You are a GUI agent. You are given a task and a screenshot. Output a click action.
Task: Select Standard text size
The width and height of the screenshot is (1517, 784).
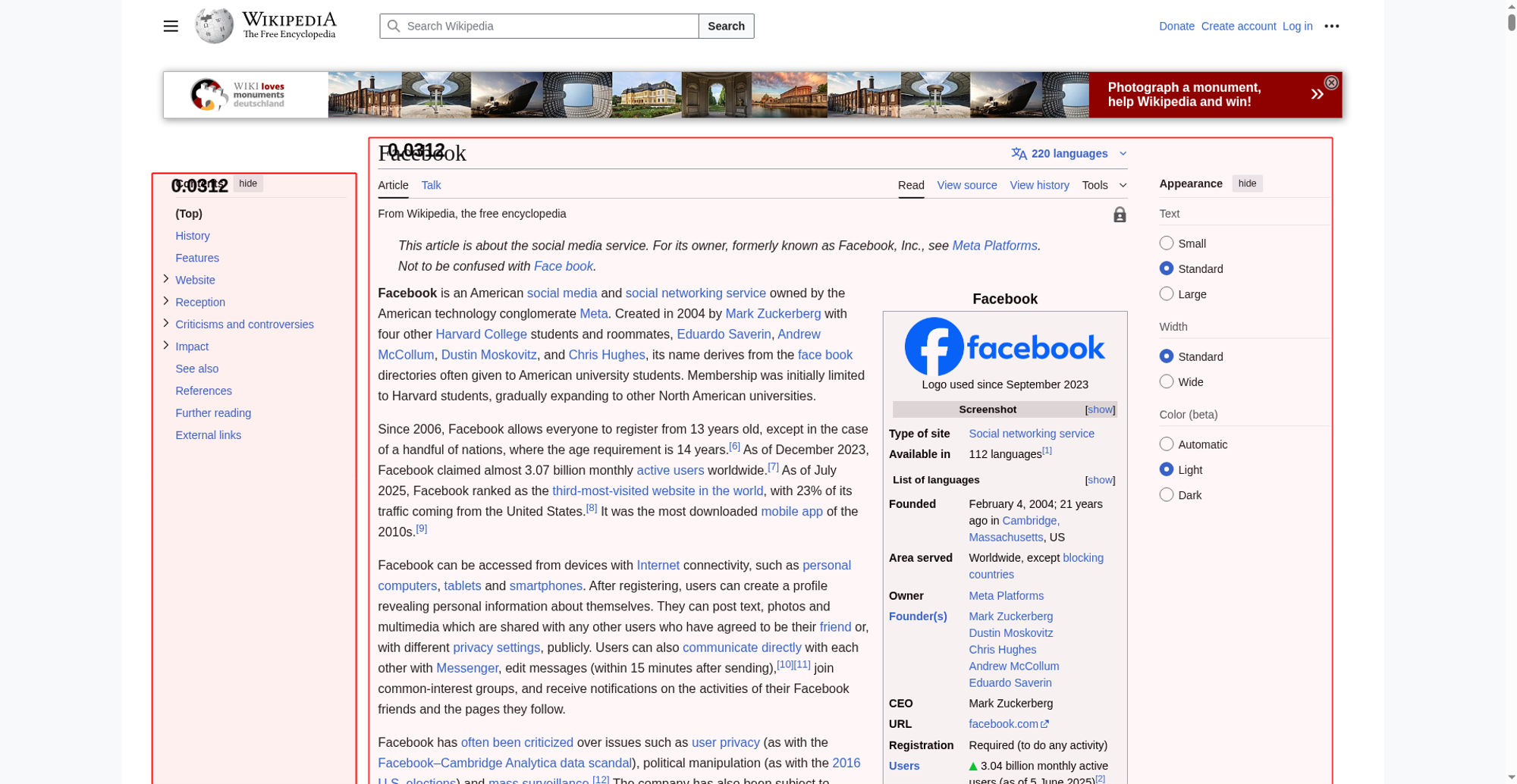1167,268
